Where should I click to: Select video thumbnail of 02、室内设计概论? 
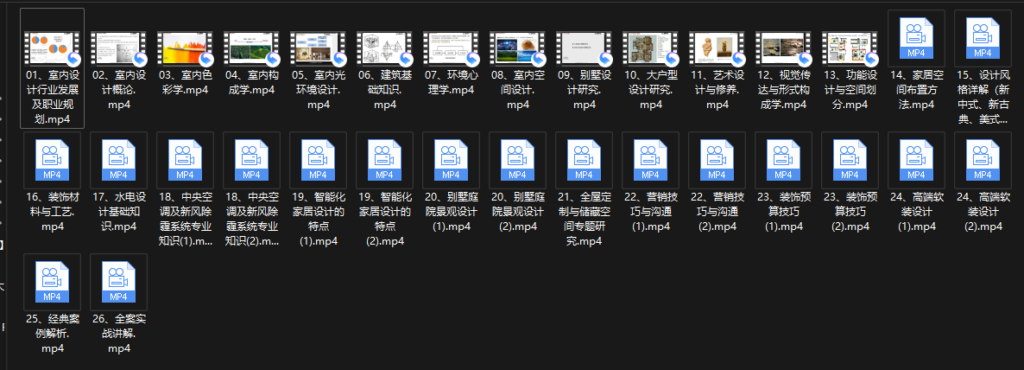tap(119, 48)
